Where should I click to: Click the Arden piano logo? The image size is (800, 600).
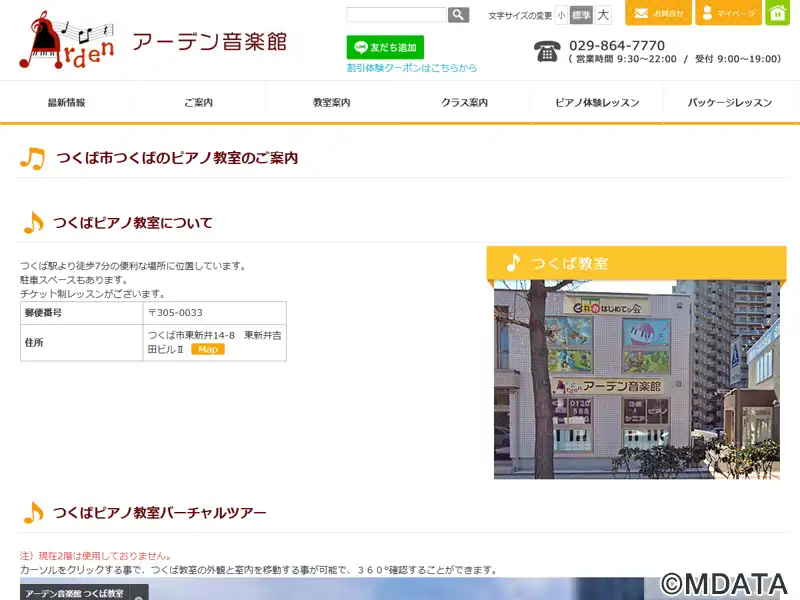[x=67, y=41]
